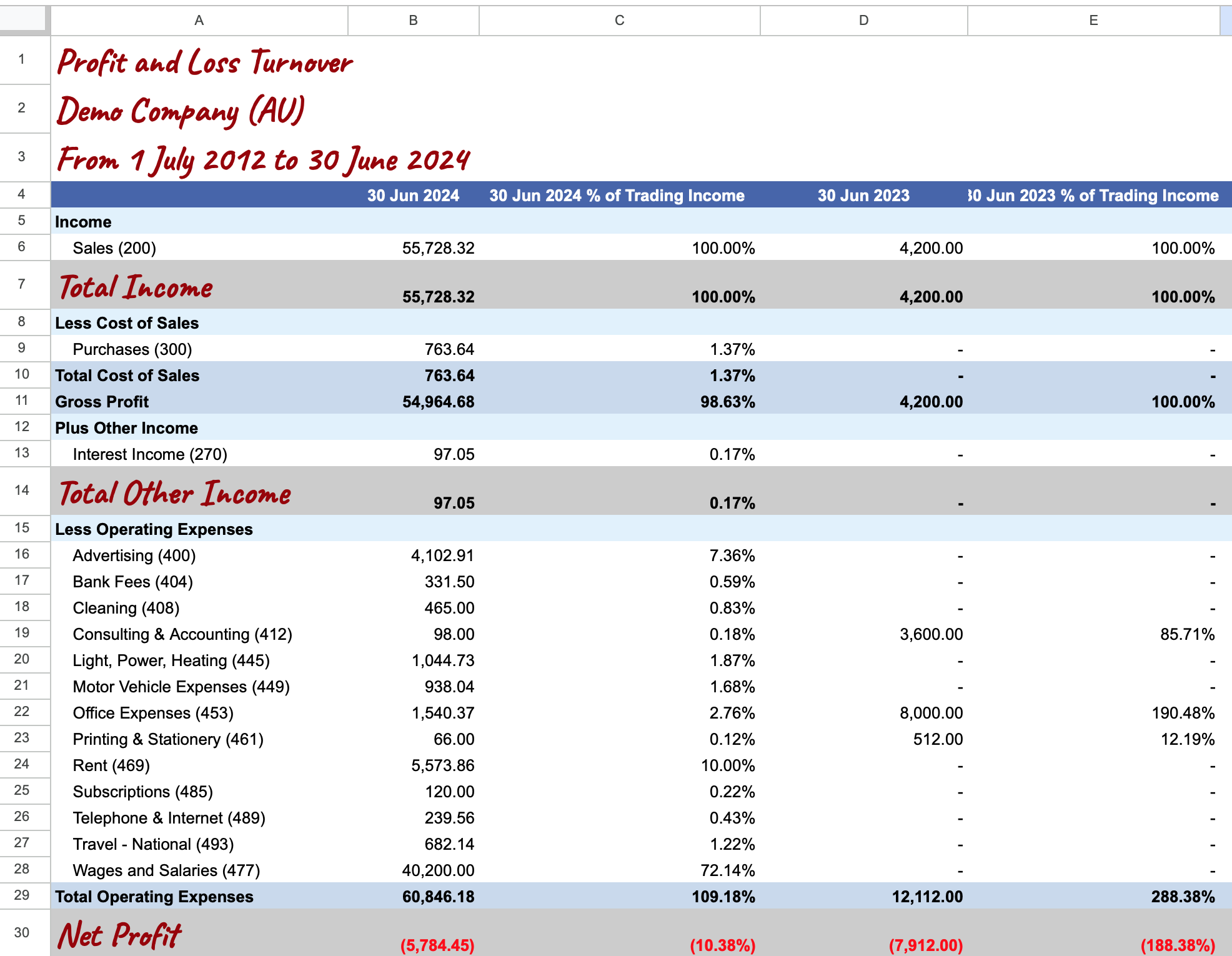
Task: Select column B header
Action: (x=413, y=21)
